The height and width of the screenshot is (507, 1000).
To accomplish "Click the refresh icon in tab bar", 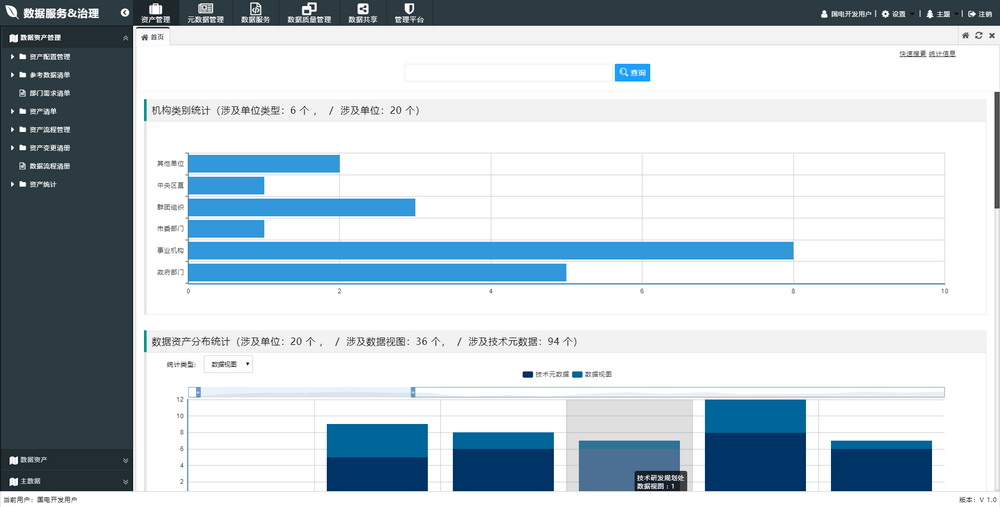I will [978, 36].
